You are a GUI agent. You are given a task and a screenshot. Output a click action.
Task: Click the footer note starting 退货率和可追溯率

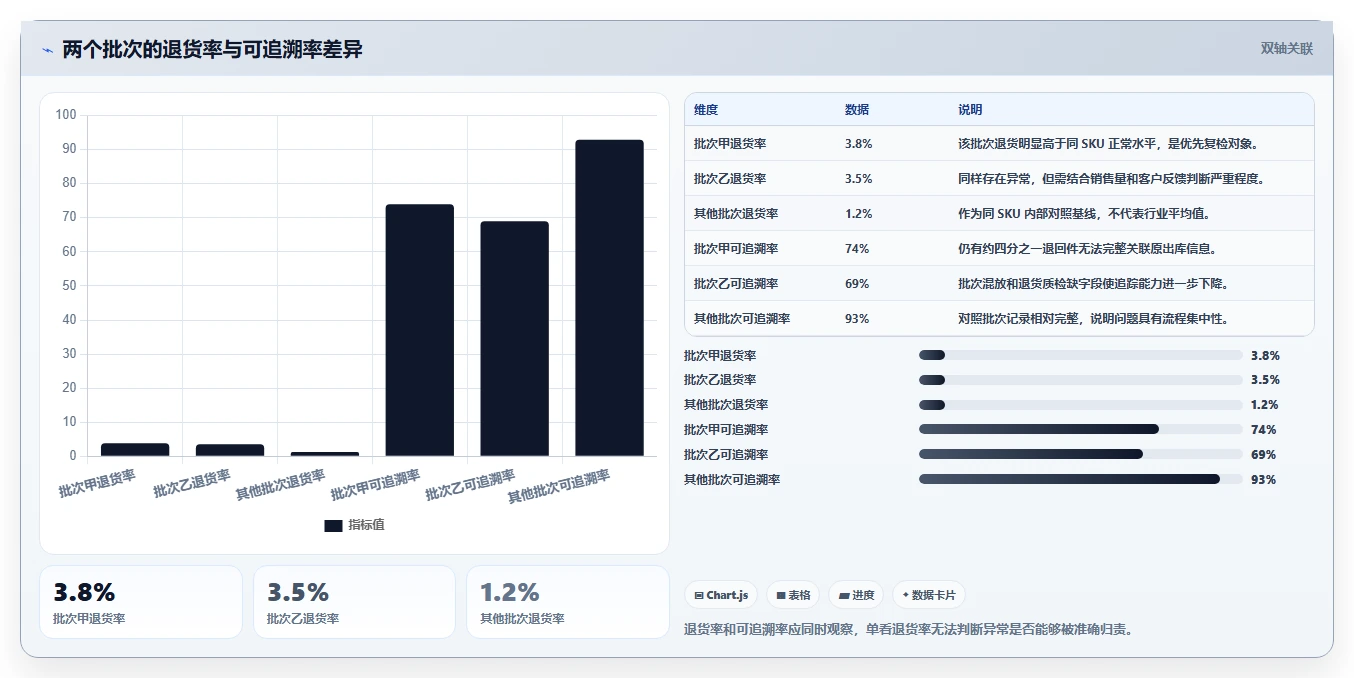tap(909, 630)
